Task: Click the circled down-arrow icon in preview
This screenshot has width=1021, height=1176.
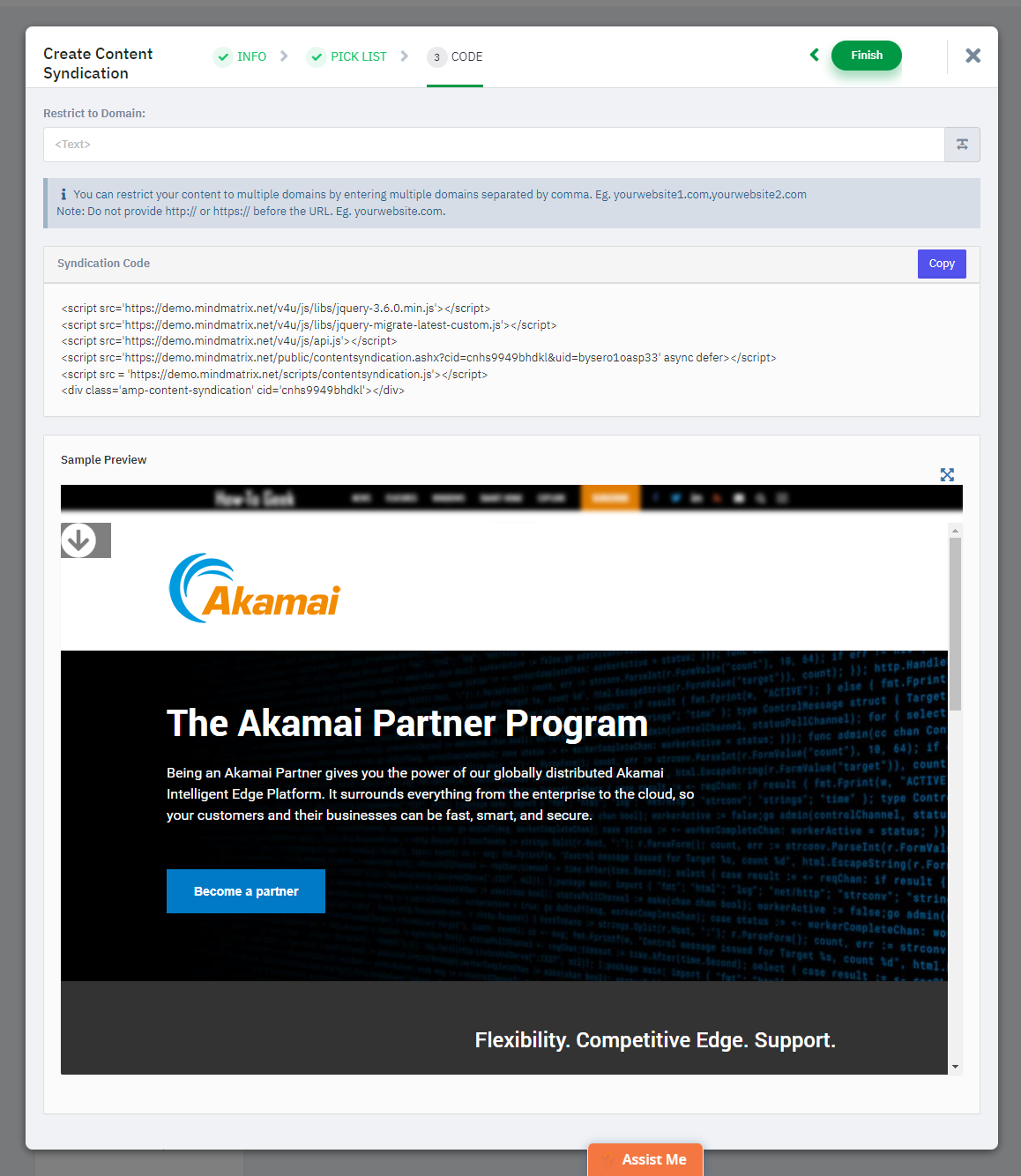Action: [79, 540]
